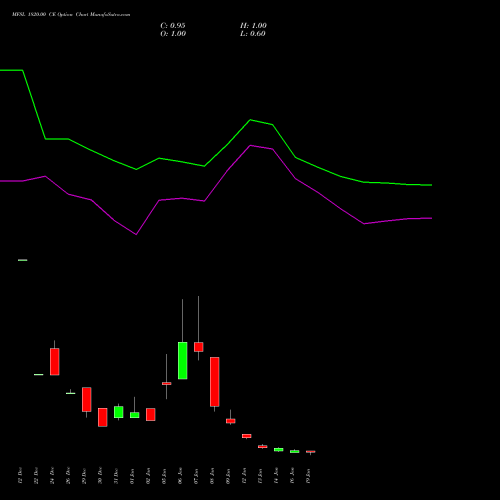
Task: Click the 14 Jan date label
Action: (276, 476)
